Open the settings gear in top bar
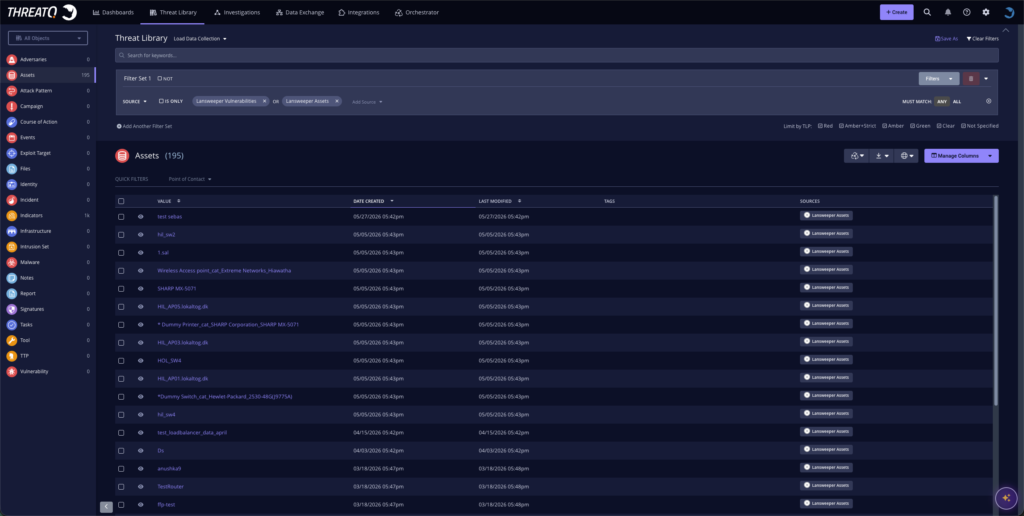The height and width of the screenshot is (516, 1024). [x=986, y=12]
